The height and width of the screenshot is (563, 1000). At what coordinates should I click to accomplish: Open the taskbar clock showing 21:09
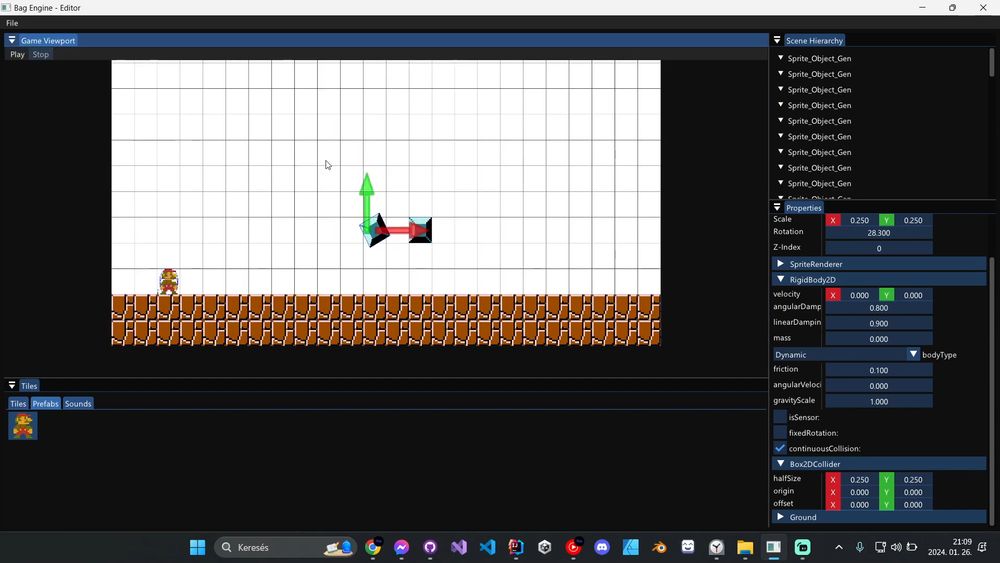(x=950, y=547)
